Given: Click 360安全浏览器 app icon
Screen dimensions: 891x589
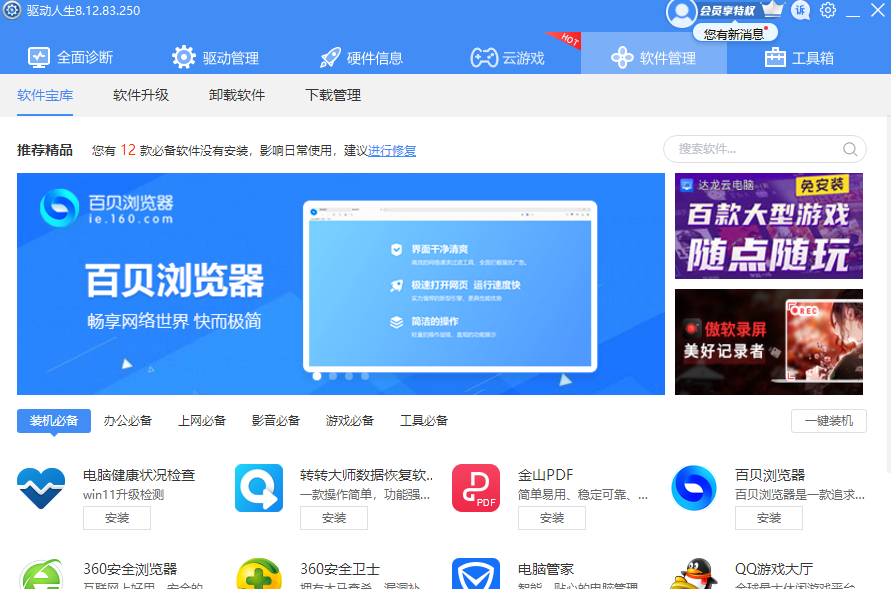Looking at the screenshot, I should tap(41, 574).
